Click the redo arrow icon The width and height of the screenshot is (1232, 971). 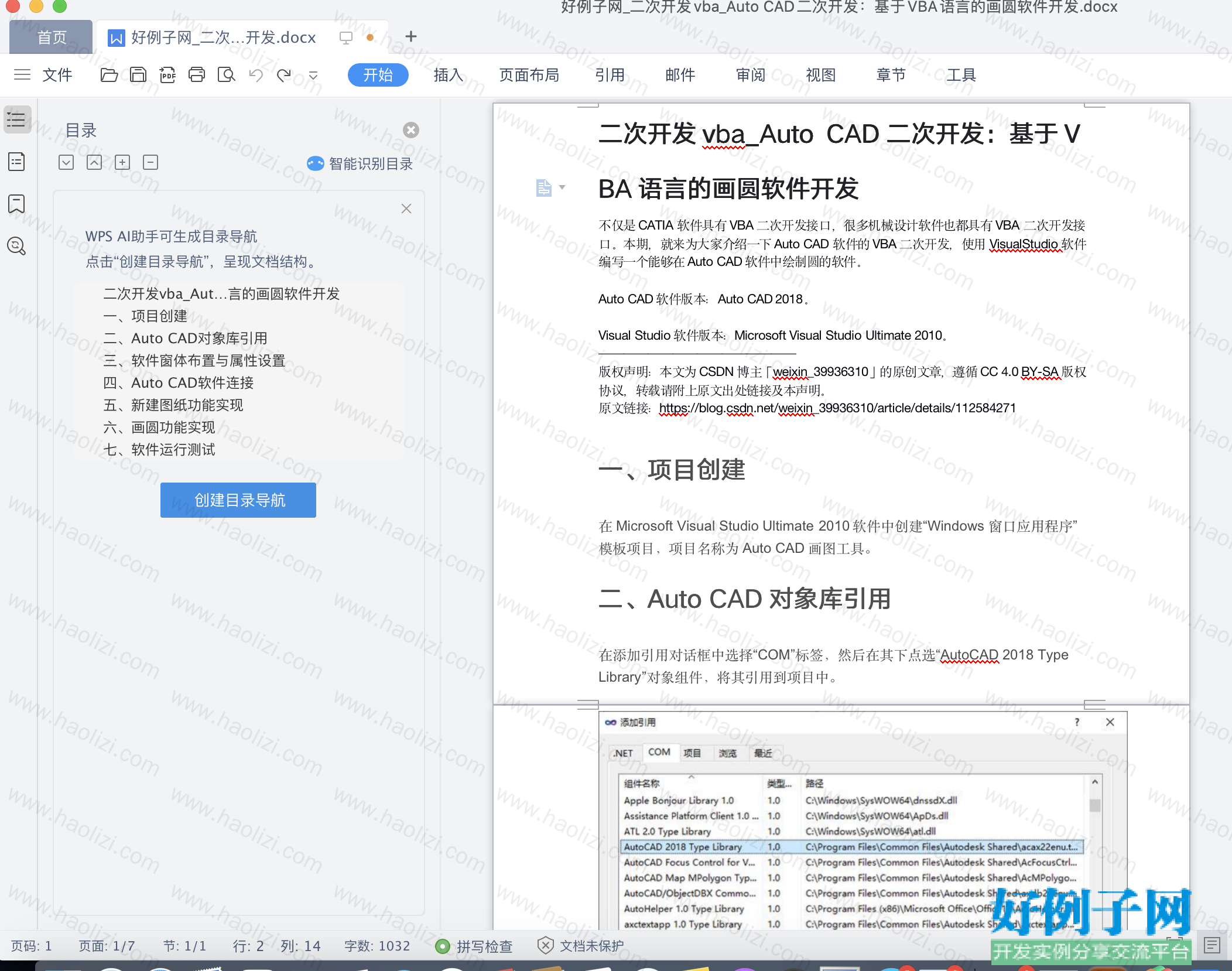[284, 75]
